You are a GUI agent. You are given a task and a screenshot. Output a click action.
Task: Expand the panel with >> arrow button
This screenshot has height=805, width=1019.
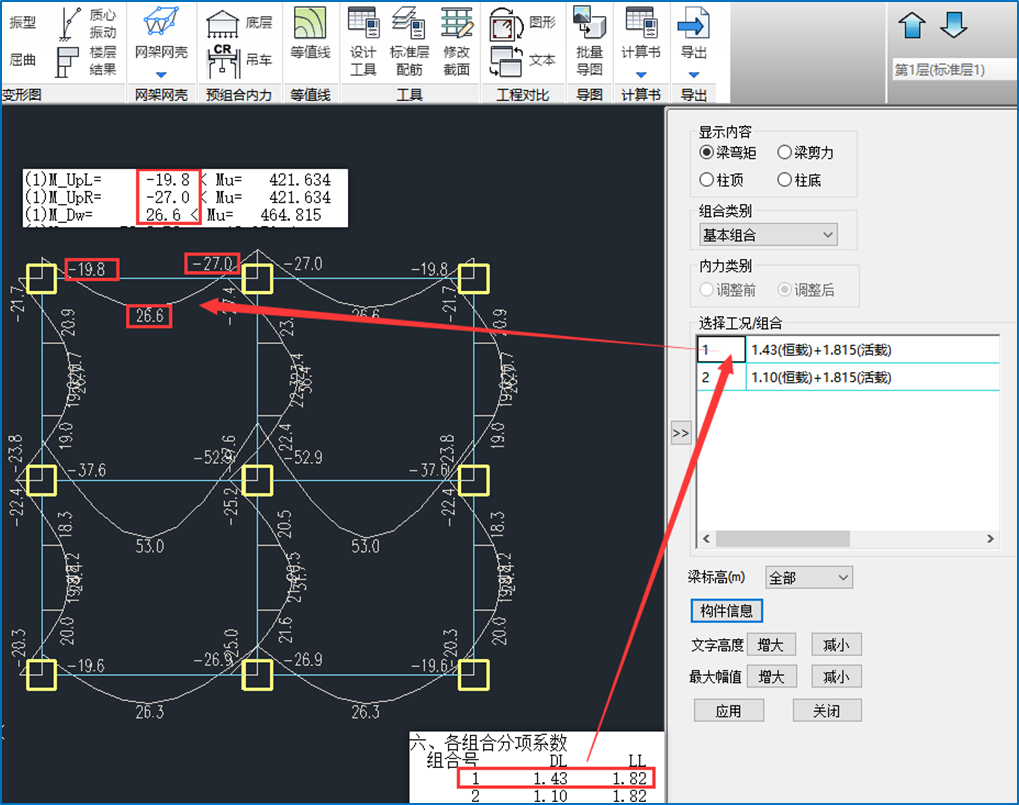[x=683, y=433]
